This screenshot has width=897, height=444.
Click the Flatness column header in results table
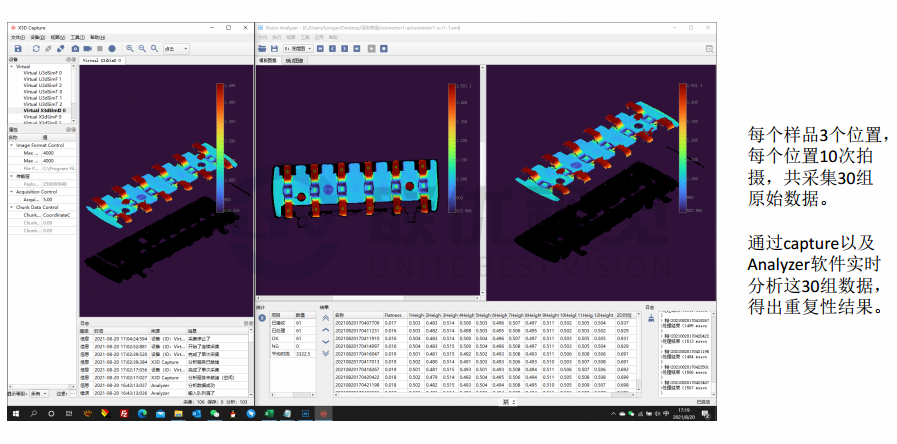pos(393,314)
